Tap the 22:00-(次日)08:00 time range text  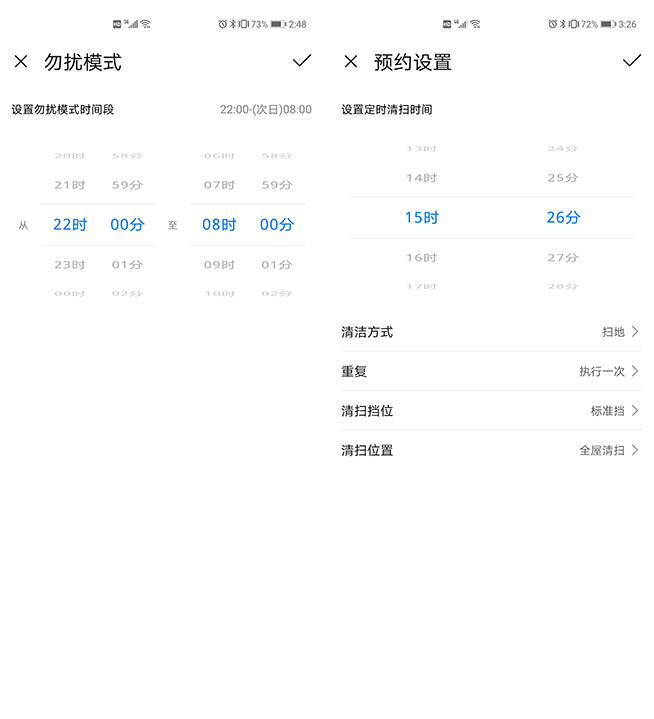[265, 110]
